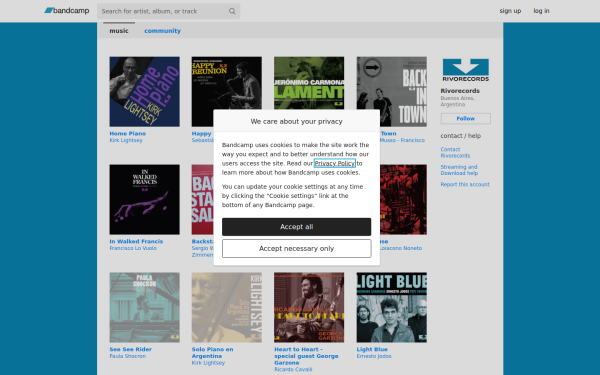Screen dimensions: 600x375
Task: Switch to the community tab
Action: pyautogui.click(x=162, y=31)
